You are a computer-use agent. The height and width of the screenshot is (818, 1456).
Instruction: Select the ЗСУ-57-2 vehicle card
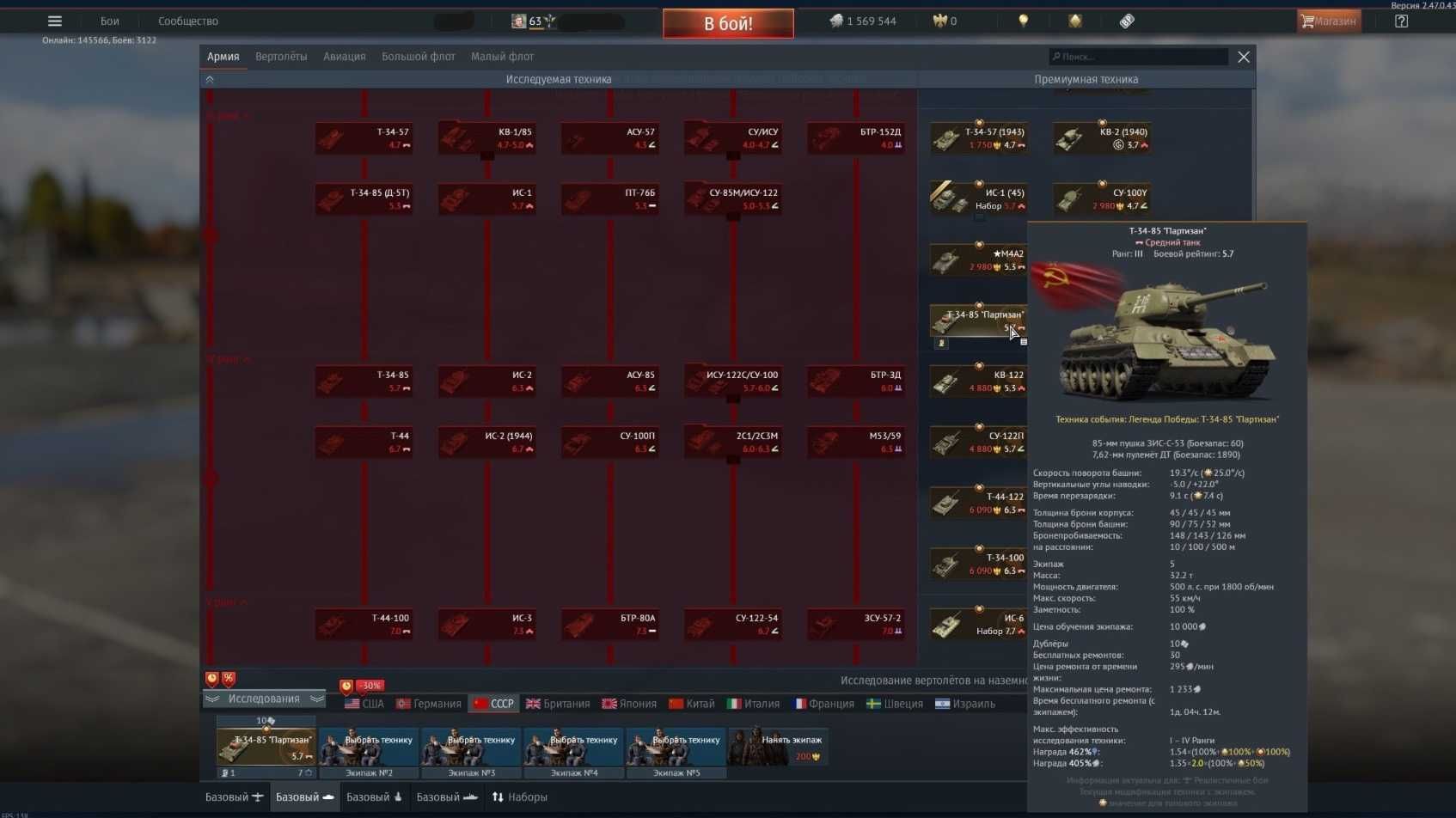tap(856, 625)
